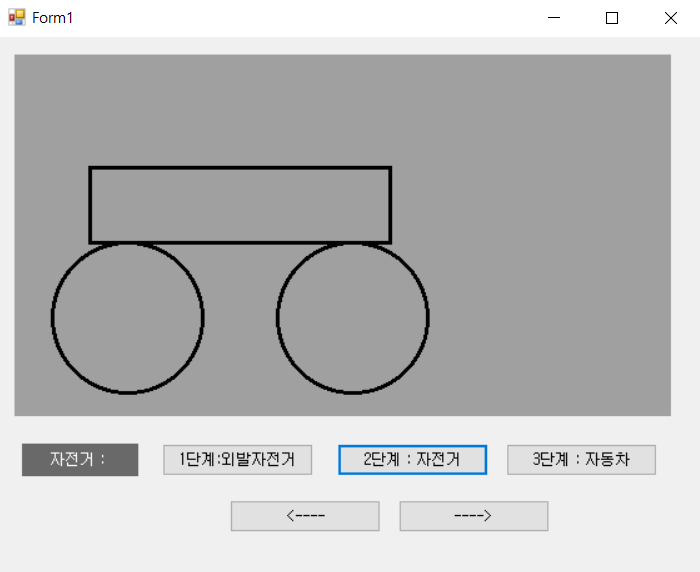Close the Form1 window
This screenshot has height=572, width=700.
671,18
